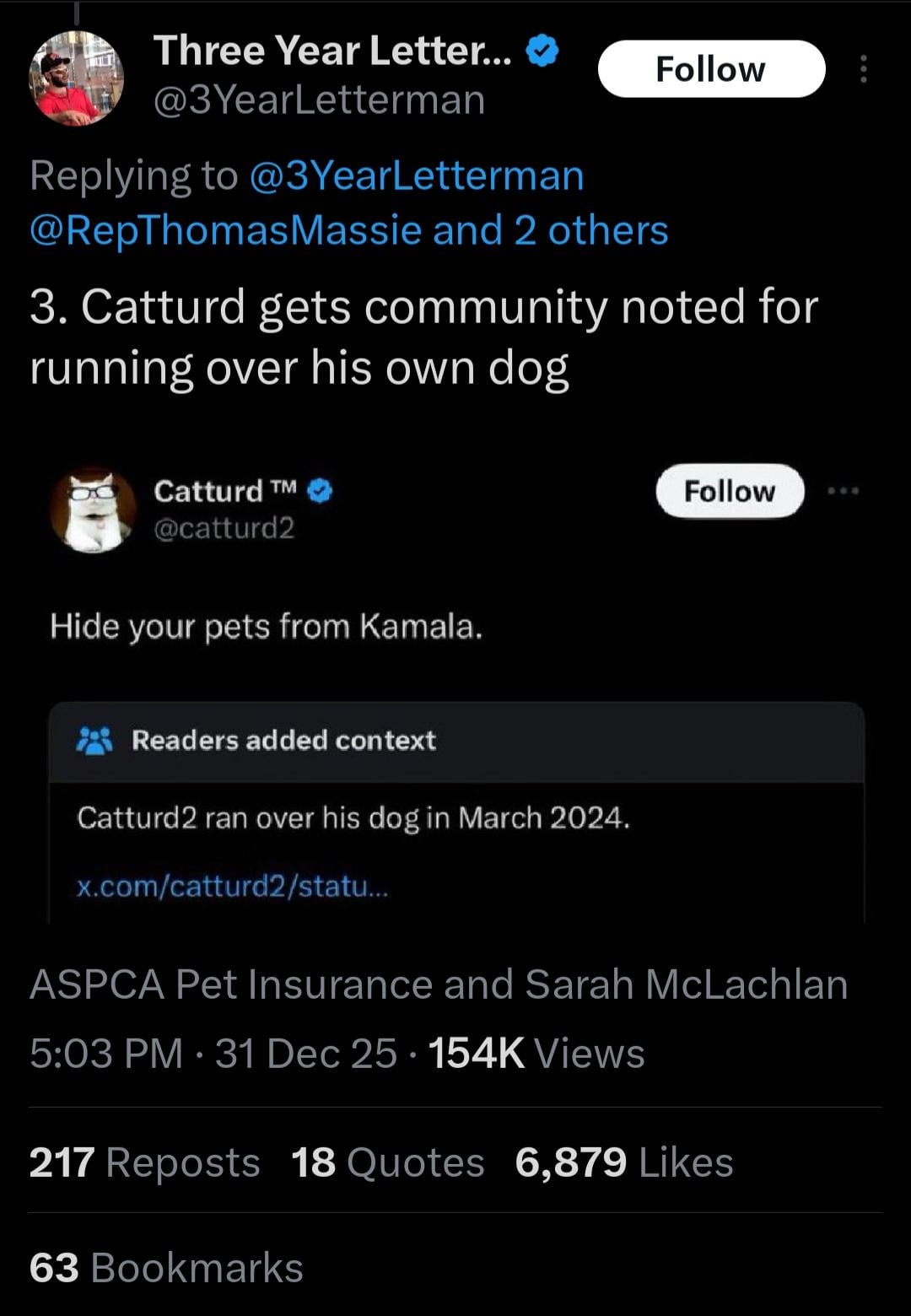Image resolution: width=911 pixels, height=1316 pixels.
Task: Tap the community notes people icon
Action: [x=94, y=741]
